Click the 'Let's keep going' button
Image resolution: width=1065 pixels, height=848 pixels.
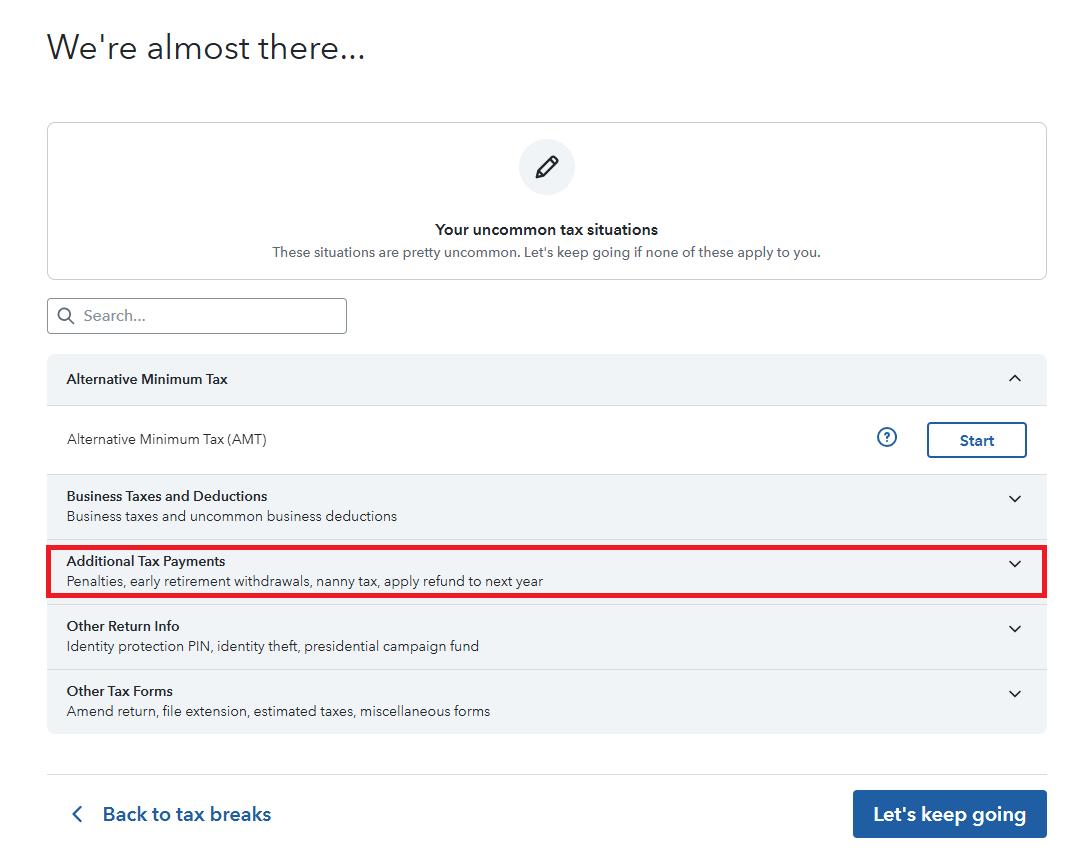coord(949,814)
